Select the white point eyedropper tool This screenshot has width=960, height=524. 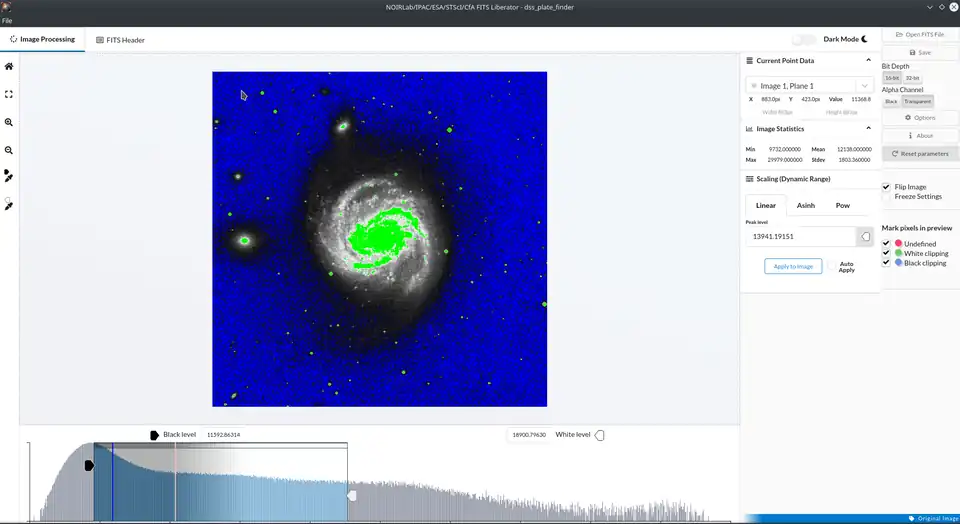pyautogui.click(x=9, y=204)
